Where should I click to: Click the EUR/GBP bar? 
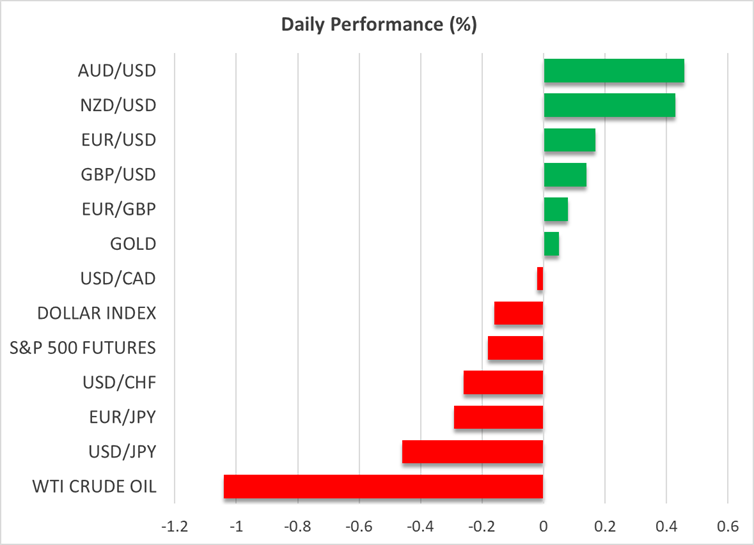[556, 209]
